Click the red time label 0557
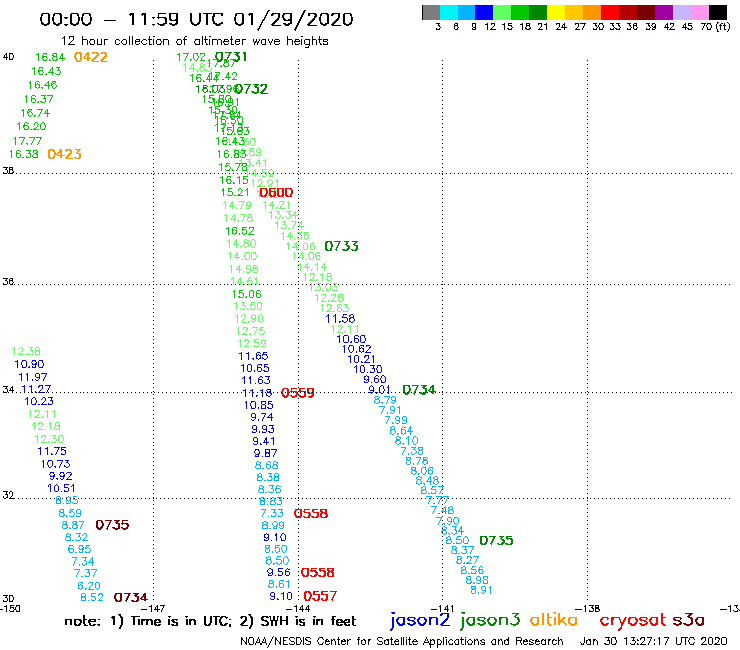Viewport: 740px width, 650px height. 320,596
